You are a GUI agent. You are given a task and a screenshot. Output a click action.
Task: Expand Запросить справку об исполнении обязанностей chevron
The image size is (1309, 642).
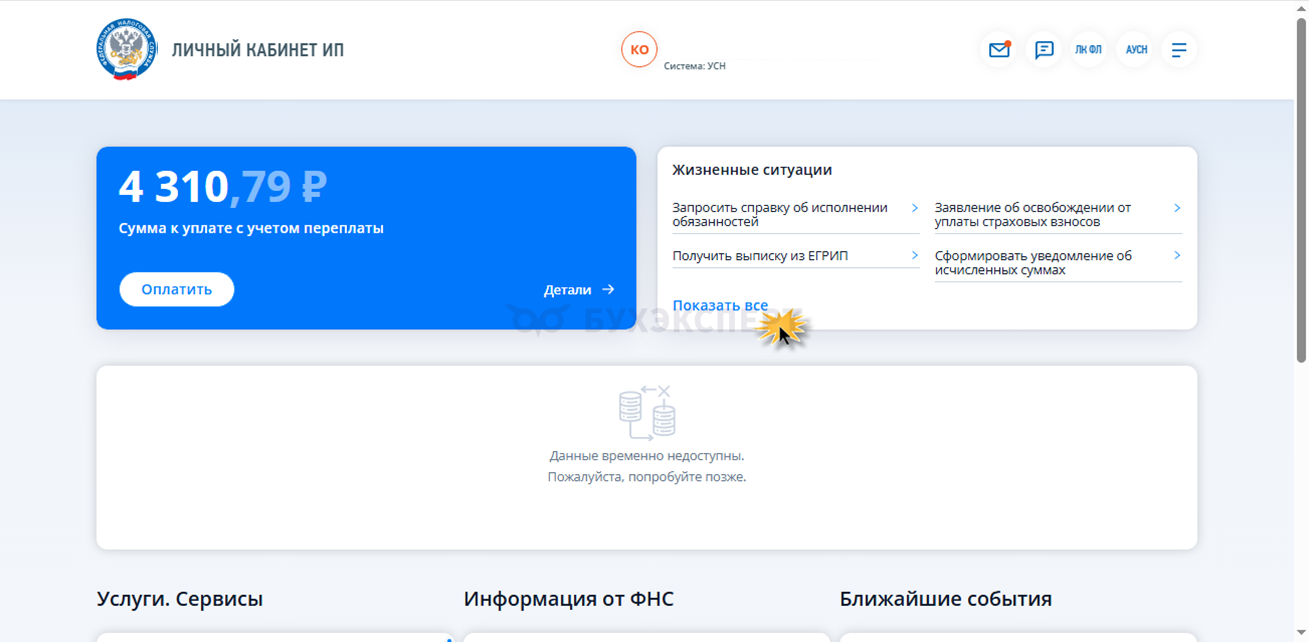pyautogui.click(x=914, y=208)
